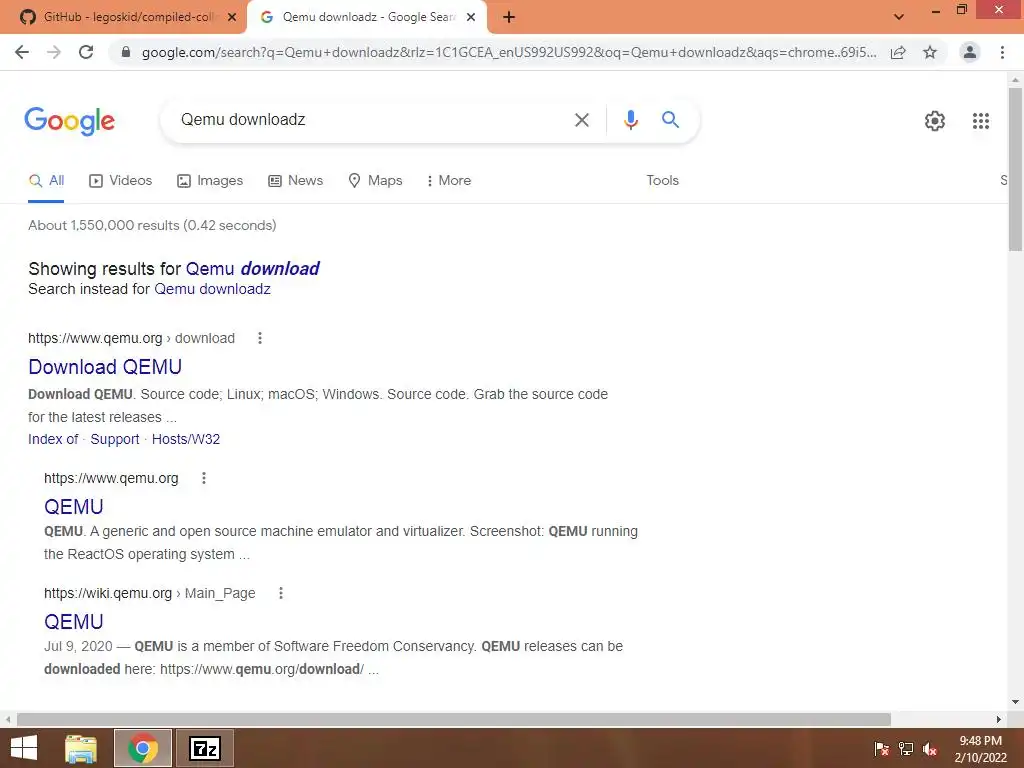The height and width of the screenshot is (768, 1024).
Task: Open 7-Zip from the taskbar
Action: point(204,748)
